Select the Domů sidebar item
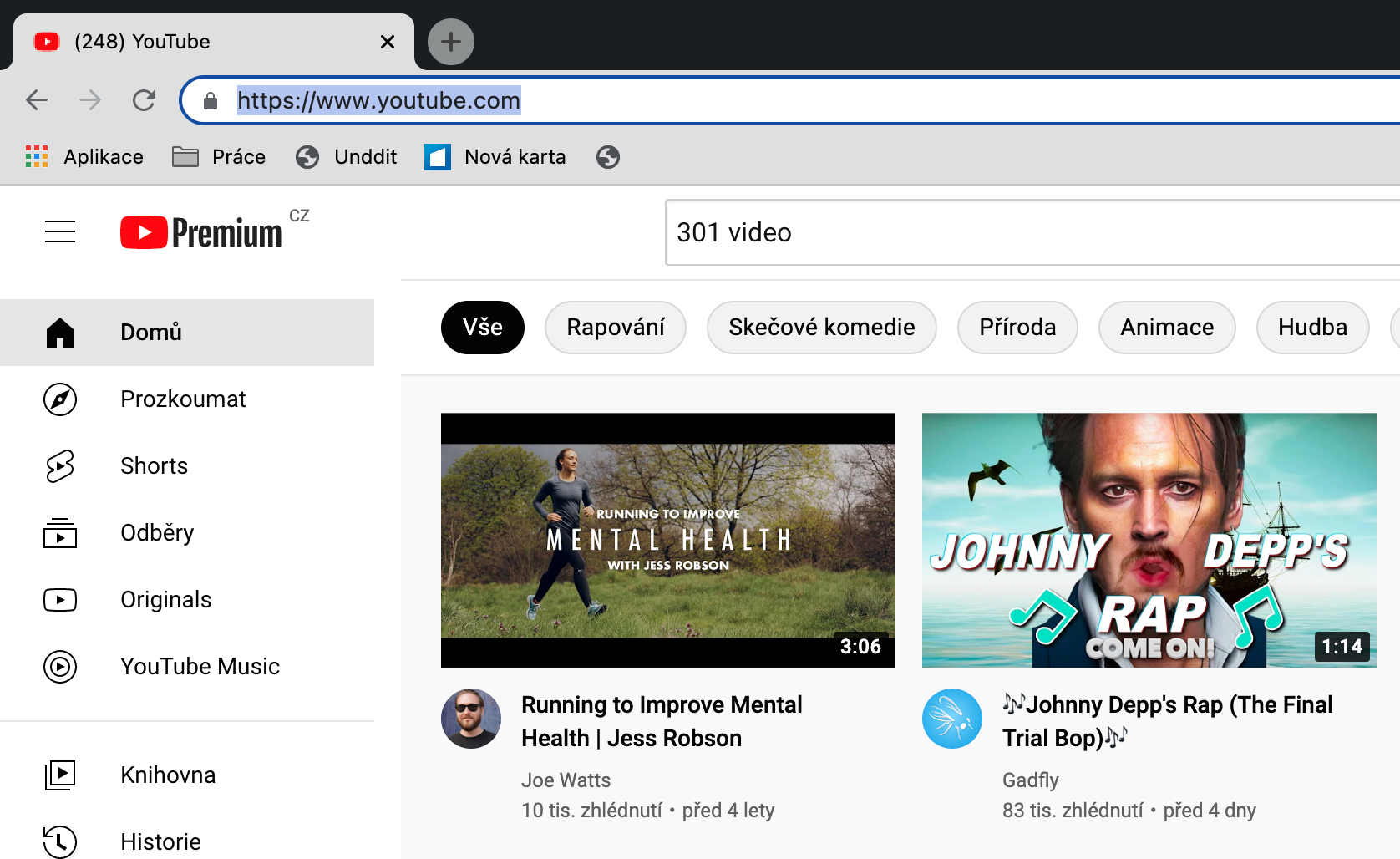 coord(150,333)
